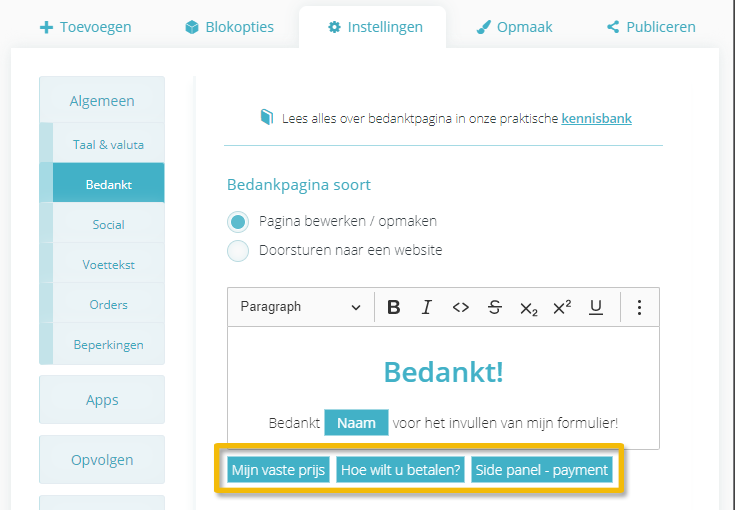Open the editor's more options menu

tap(640, 307)
